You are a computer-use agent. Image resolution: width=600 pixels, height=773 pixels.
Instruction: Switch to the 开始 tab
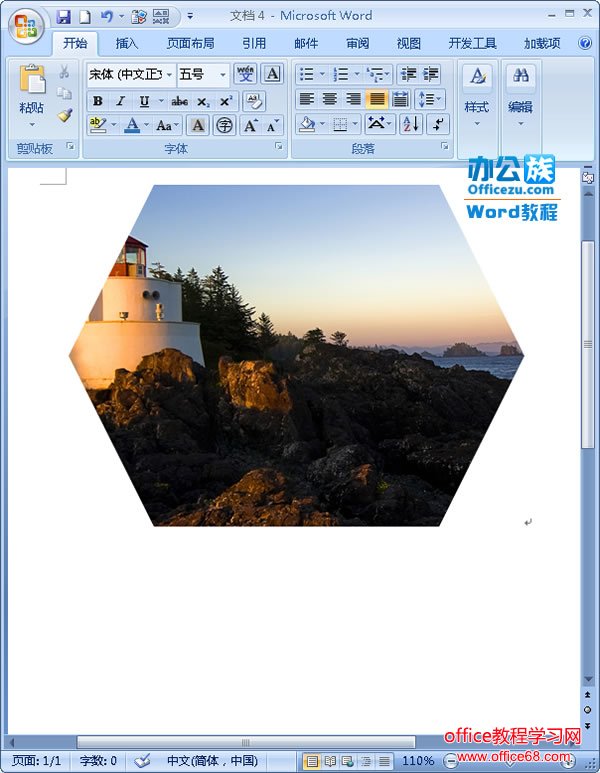(x=75, y=43)
